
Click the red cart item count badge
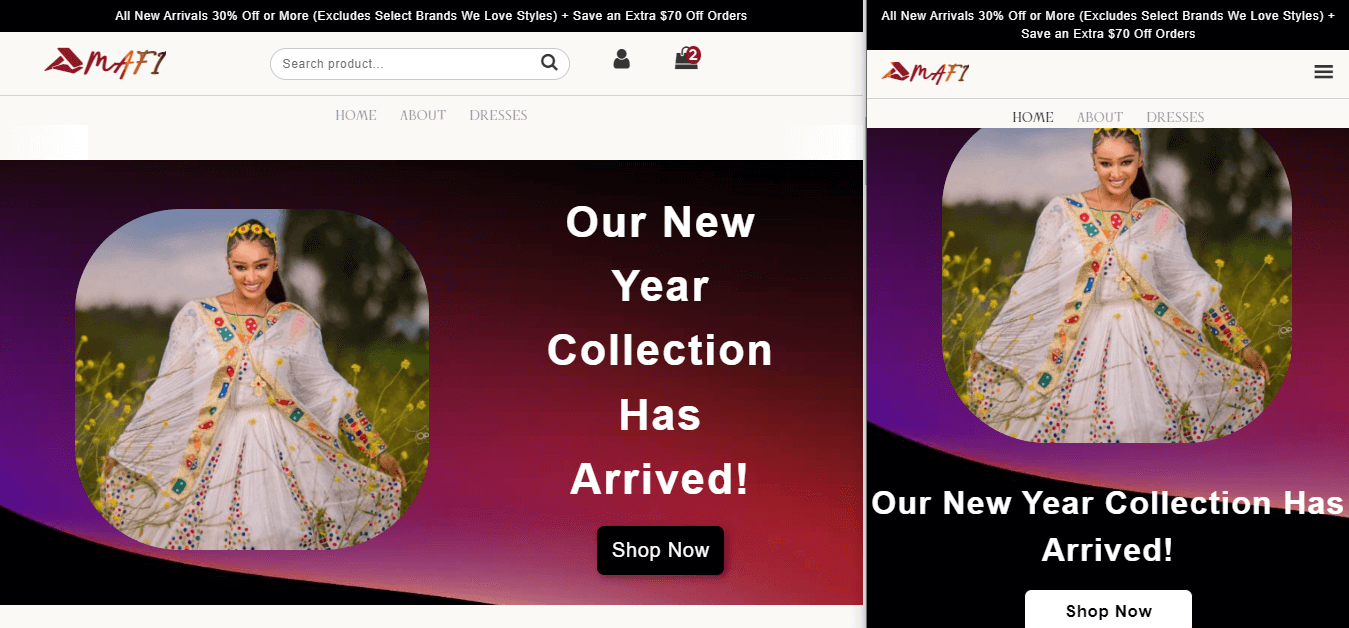click(693, 54)
